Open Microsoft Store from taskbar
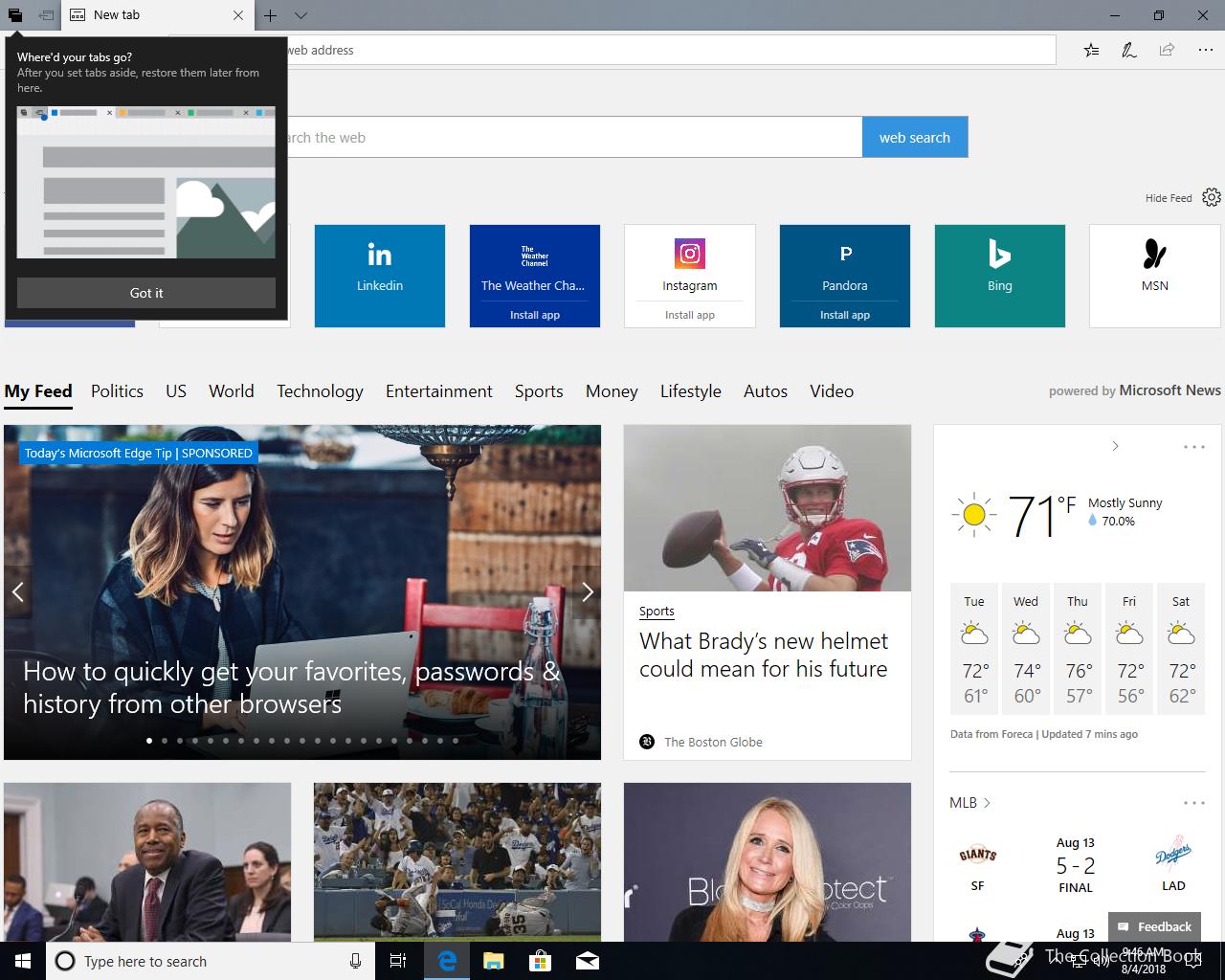The height and width of the screenshot is (980, 1225). pos(540,961)
